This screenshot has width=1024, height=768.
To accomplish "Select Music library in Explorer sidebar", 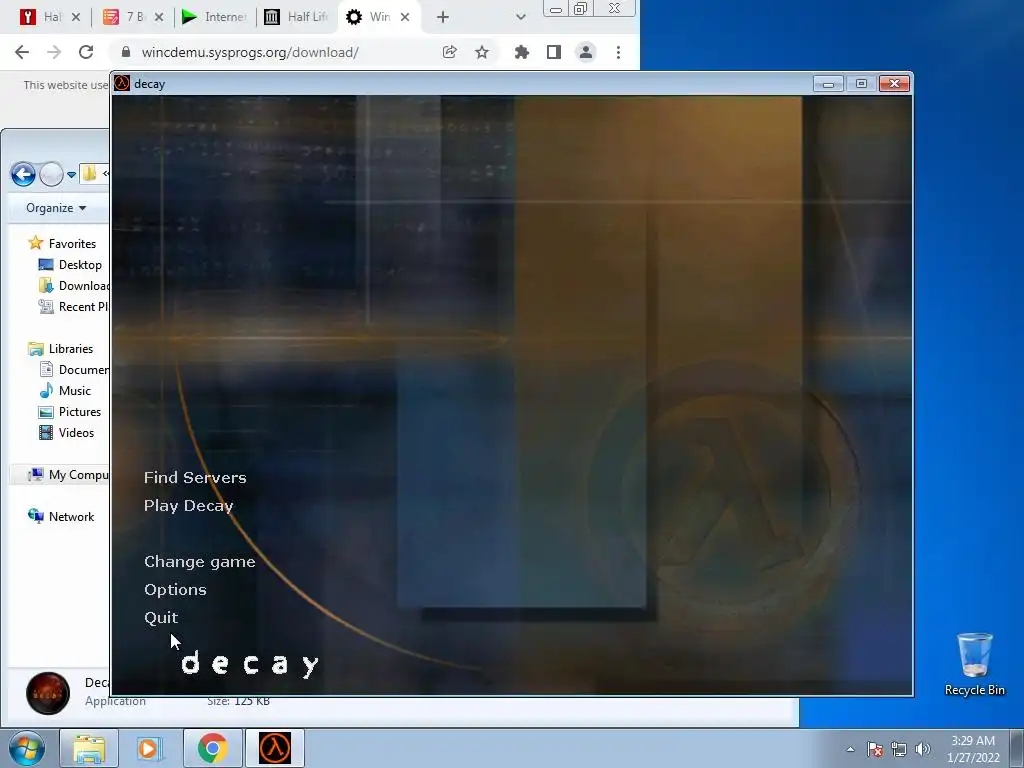I will tap(65, 391).
